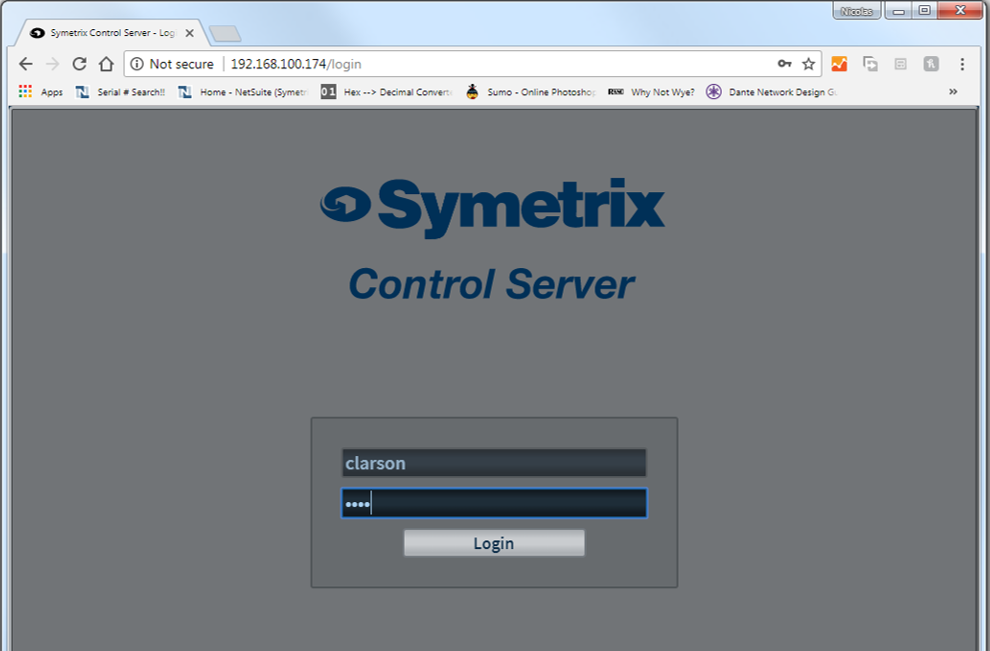Open the Dante Network Design bookmark
990x651 pixels.
point(772,92)
